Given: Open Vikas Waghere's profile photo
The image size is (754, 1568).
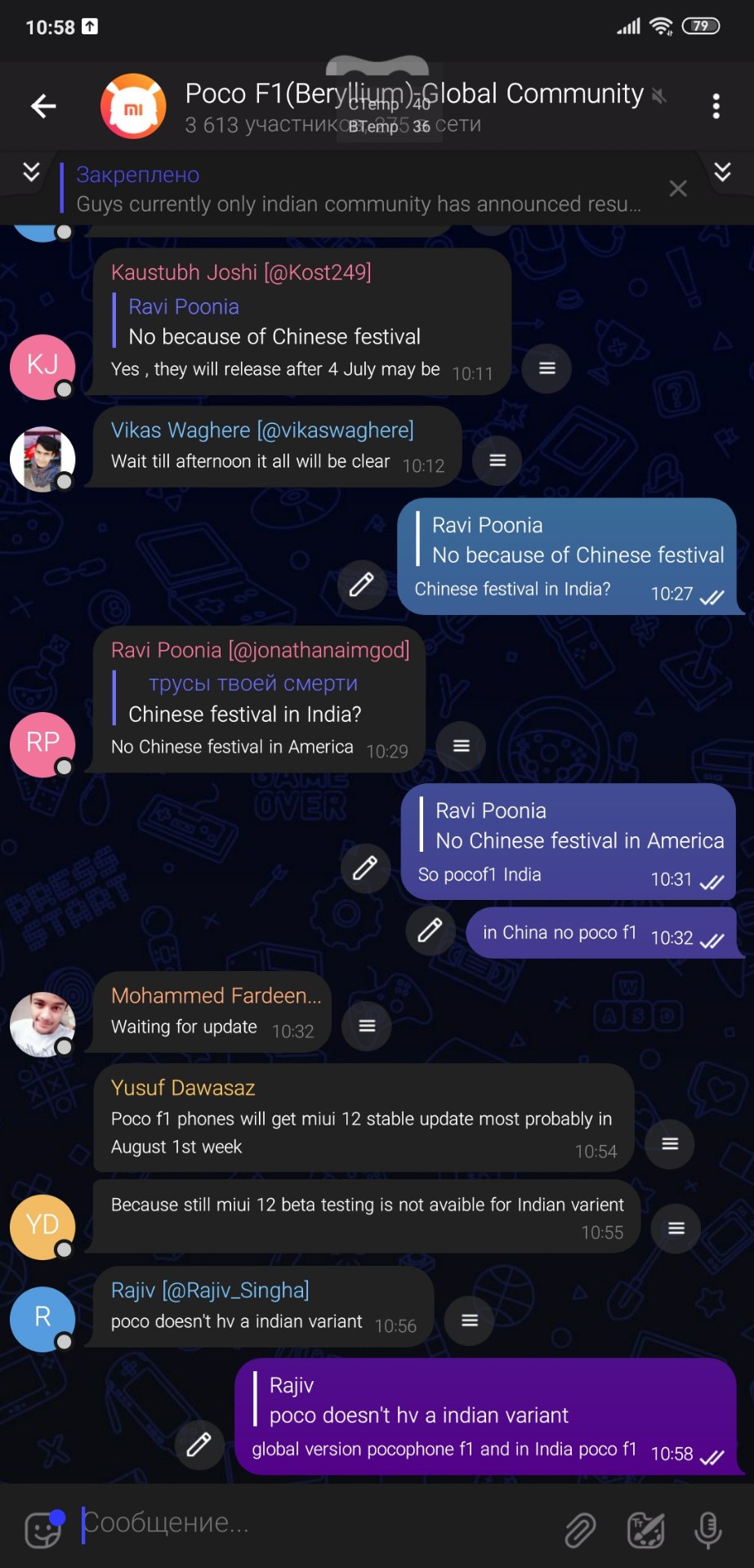Looking at the screenshot, I should point(42,459).
